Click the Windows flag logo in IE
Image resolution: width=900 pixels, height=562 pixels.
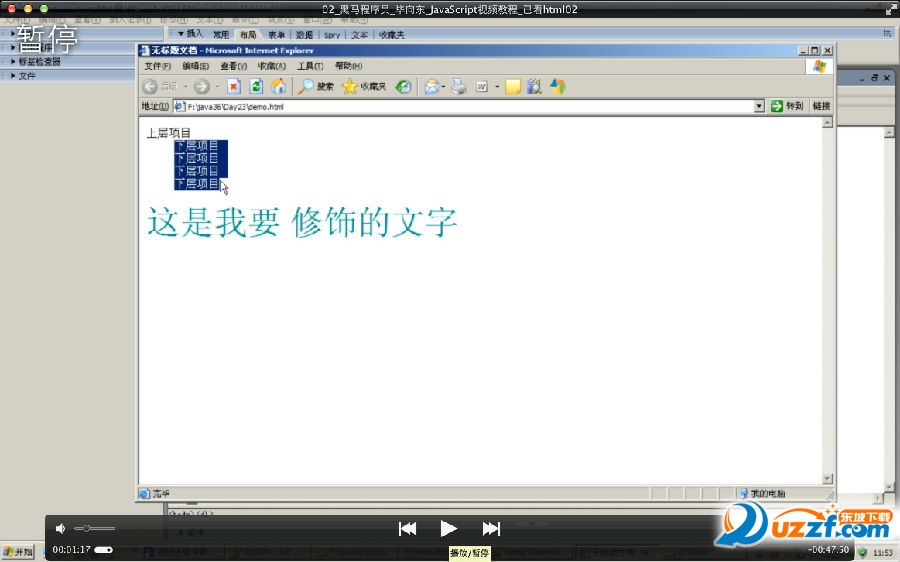pyautogui.click(x=820, y=67)
